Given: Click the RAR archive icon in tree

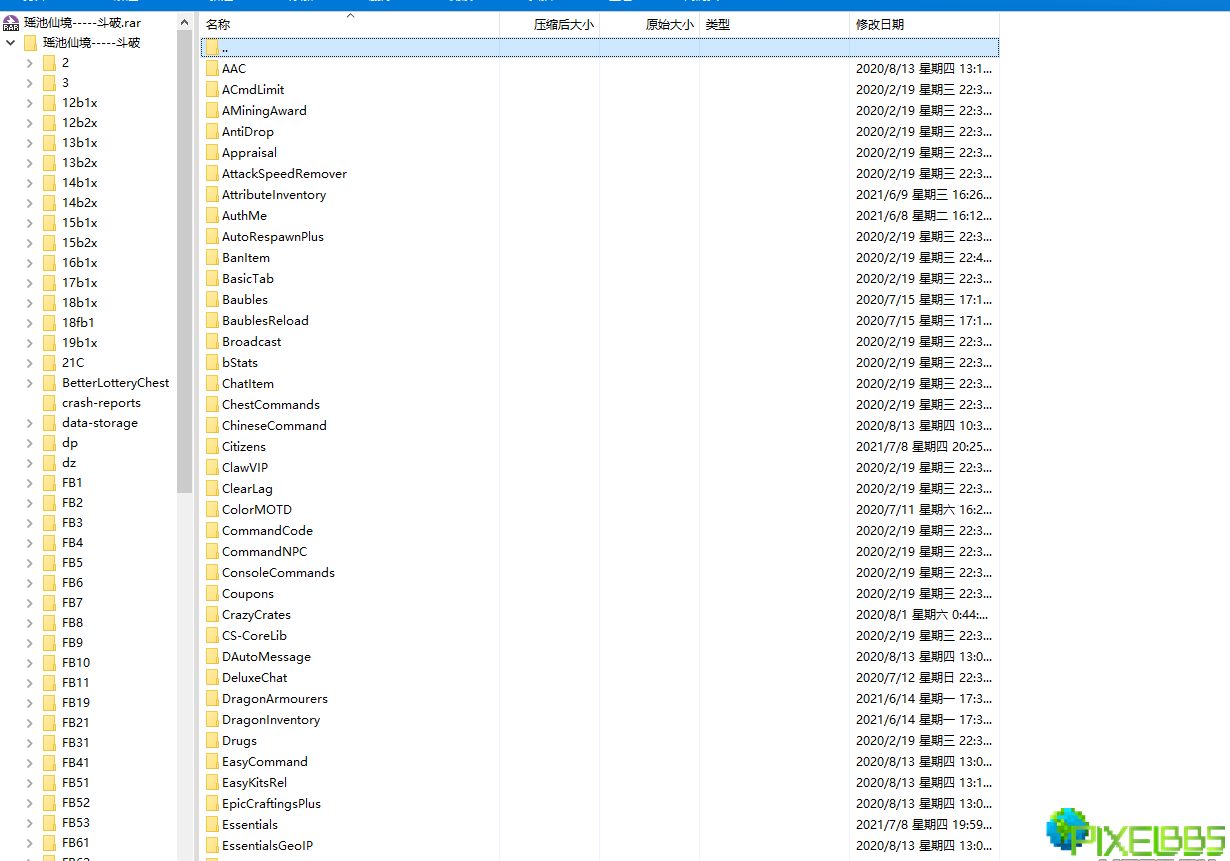Looking at the screenshot, I should click(11, 22).
